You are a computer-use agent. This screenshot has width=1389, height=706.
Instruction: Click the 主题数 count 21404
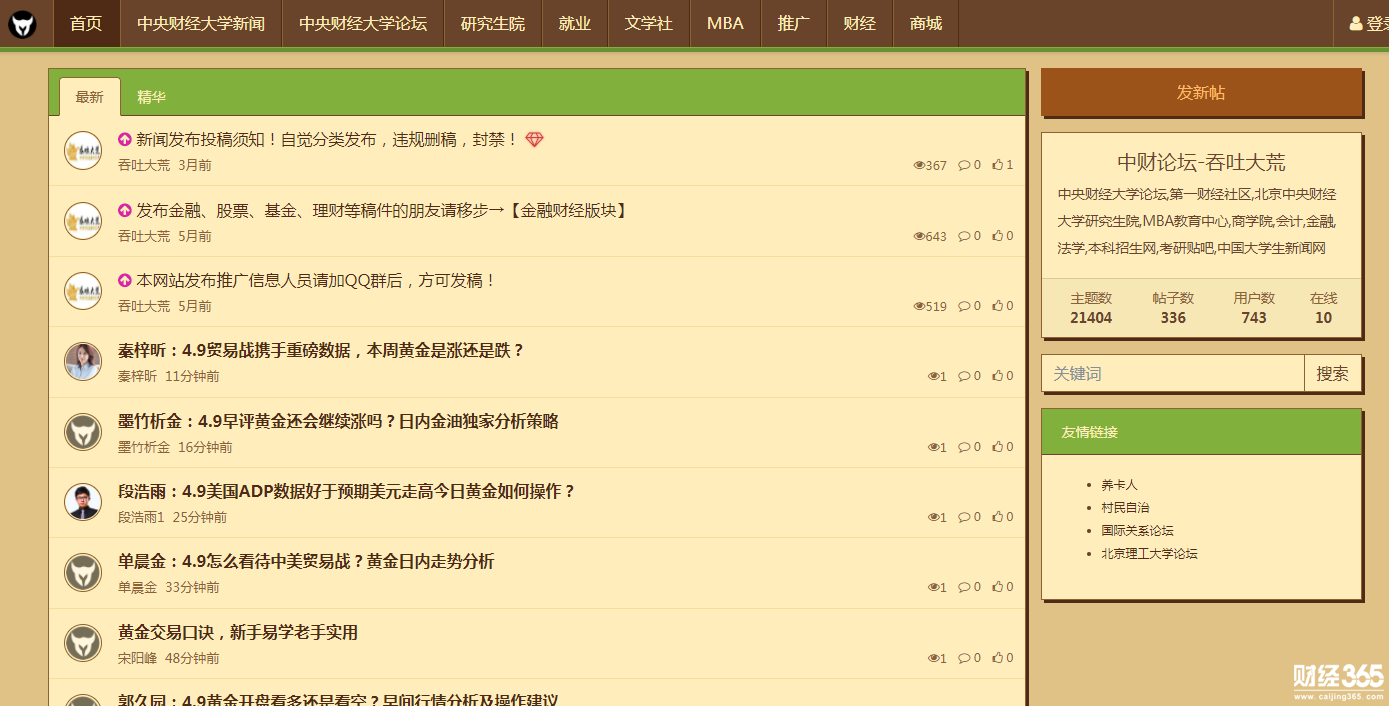[1091, 318]
